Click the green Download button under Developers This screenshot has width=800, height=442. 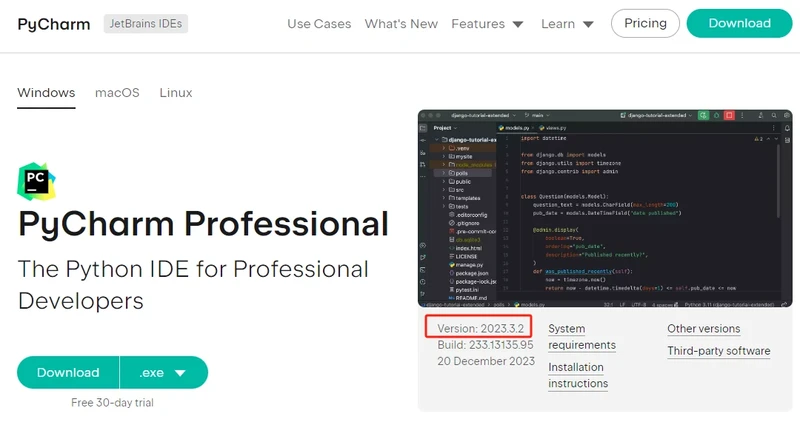68,373
